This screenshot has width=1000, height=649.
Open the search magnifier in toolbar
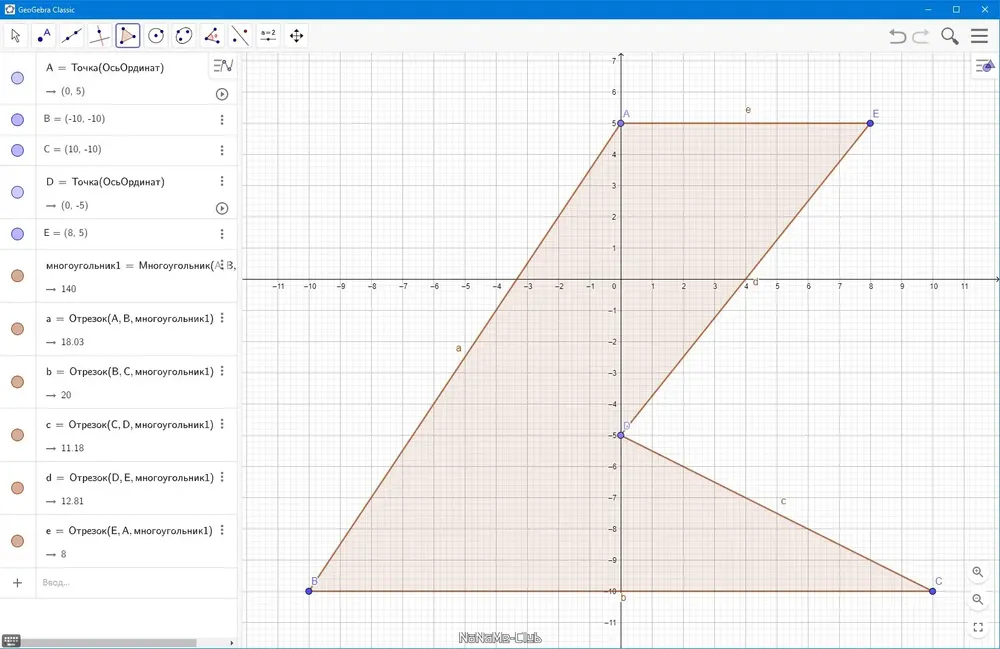click(950, 36)
